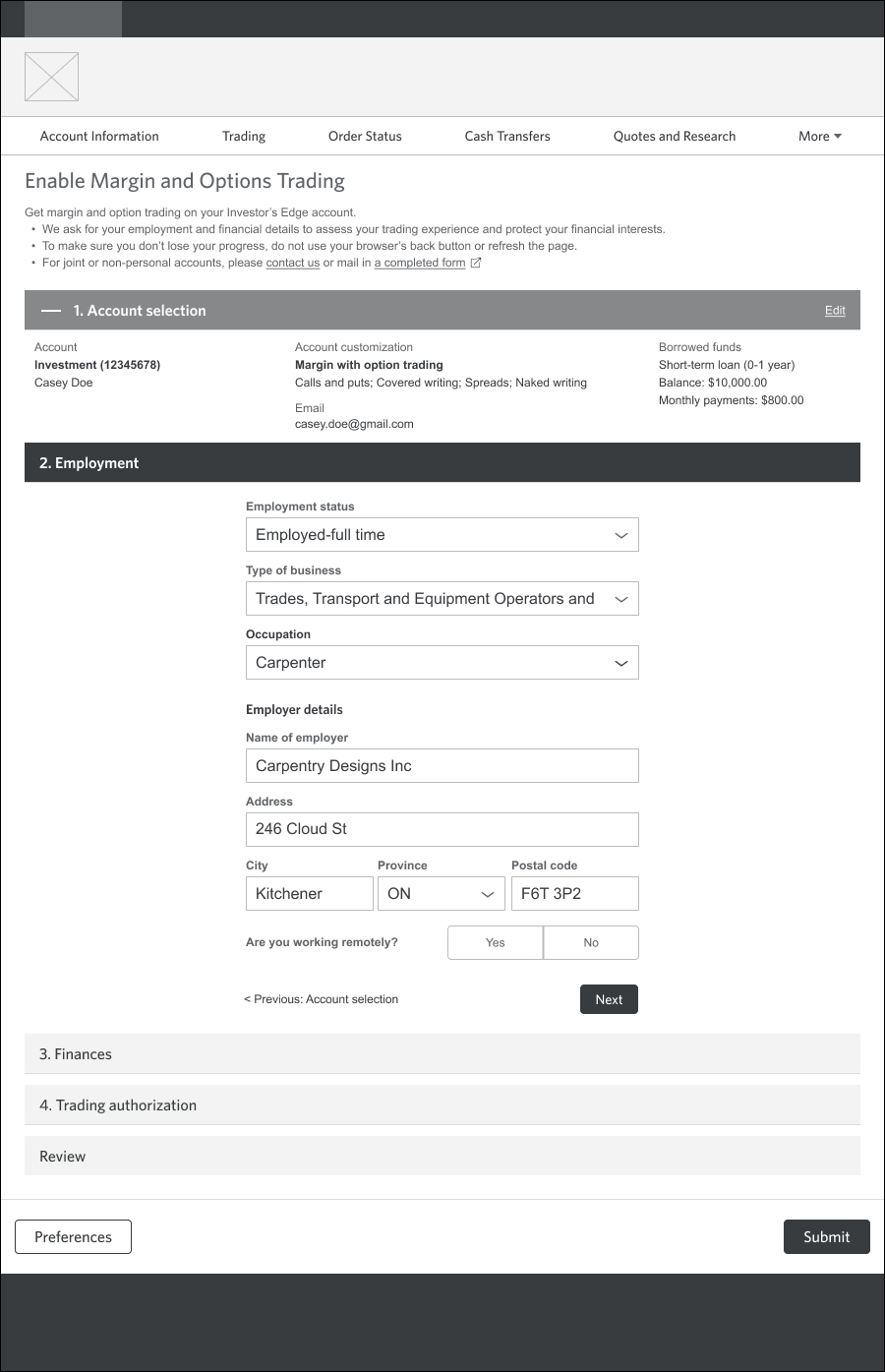Viewport: 885px width, 1372px height.
Task: Open the Employment status dropdown
Action: pyautogui.click(x=442, y=535)
